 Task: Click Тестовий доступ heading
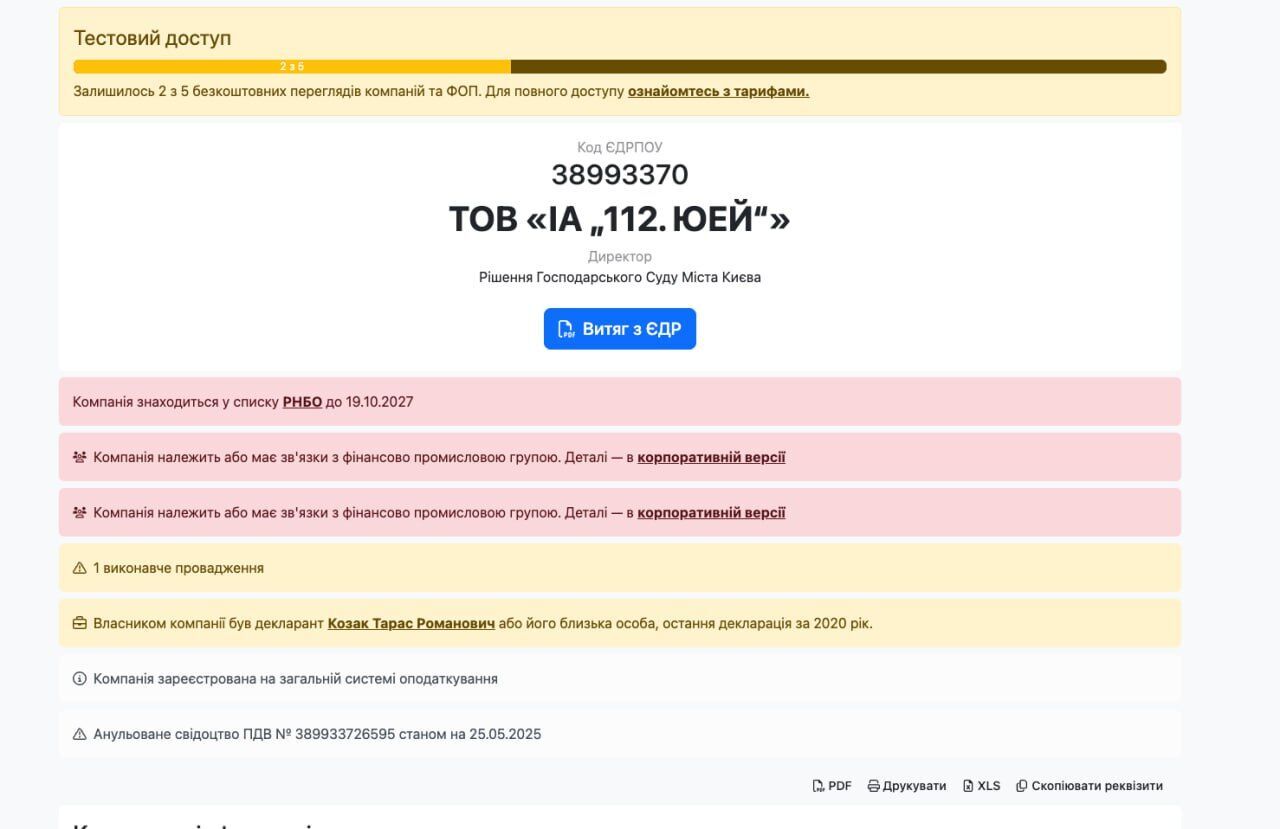click(152, 38)
